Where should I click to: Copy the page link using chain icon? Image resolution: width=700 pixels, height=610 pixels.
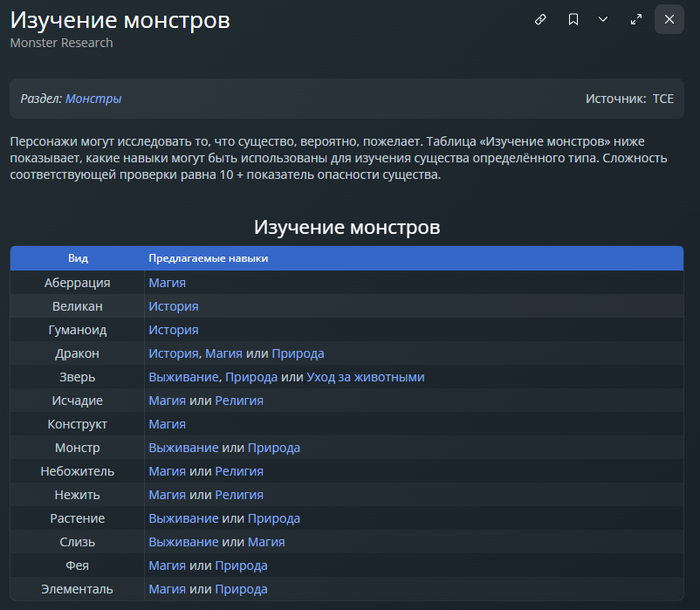pyautogui.click(x=540, y=19)
